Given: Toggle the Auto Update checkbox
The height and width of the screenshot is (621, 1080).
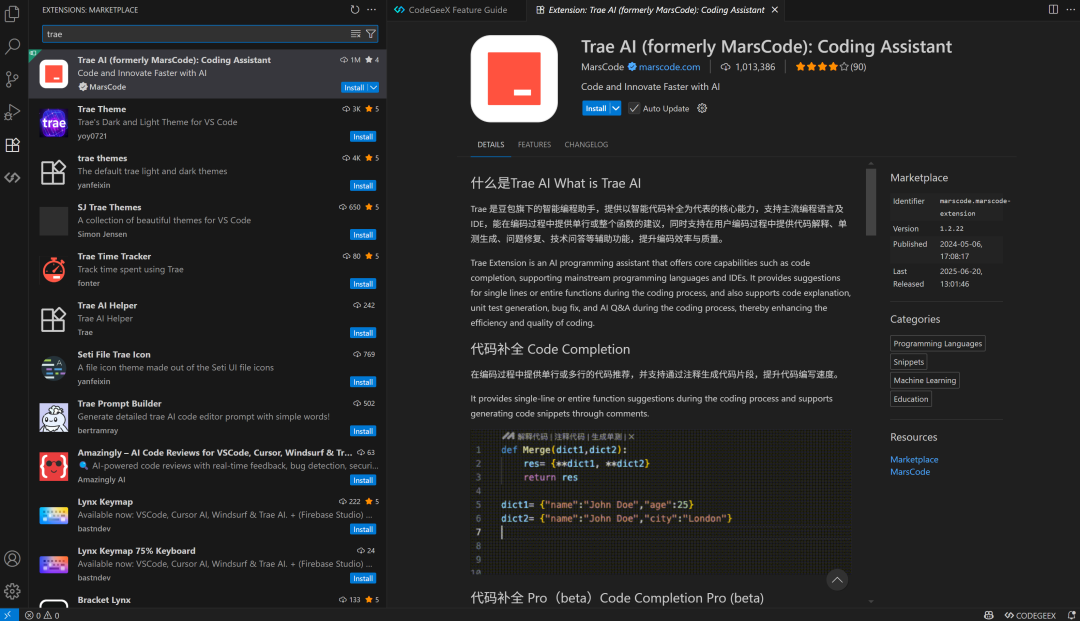Looking at the screenshot, I should click(634, 108).
